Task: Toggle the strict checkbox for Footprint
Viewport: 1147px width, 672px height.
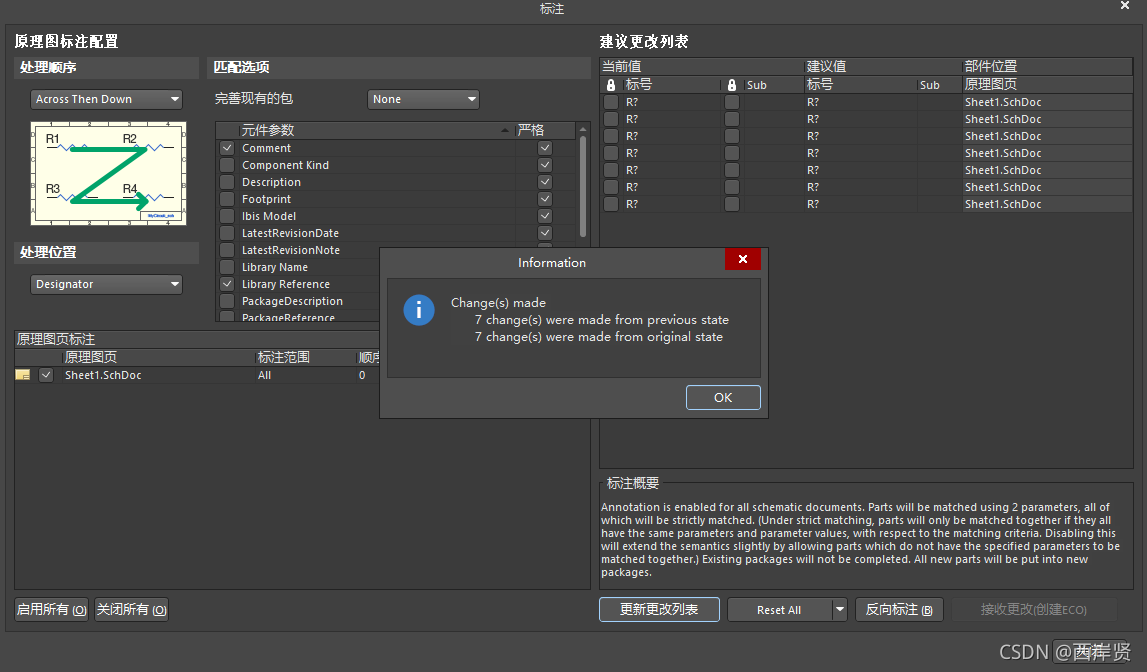Action: (545, 199)
